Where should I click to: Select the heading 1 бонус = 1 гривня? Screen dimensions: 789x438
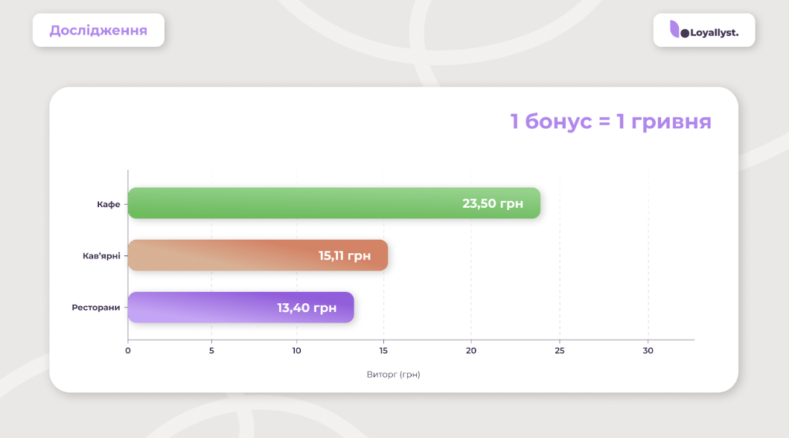pyautogui.click(x=610, y=122)
